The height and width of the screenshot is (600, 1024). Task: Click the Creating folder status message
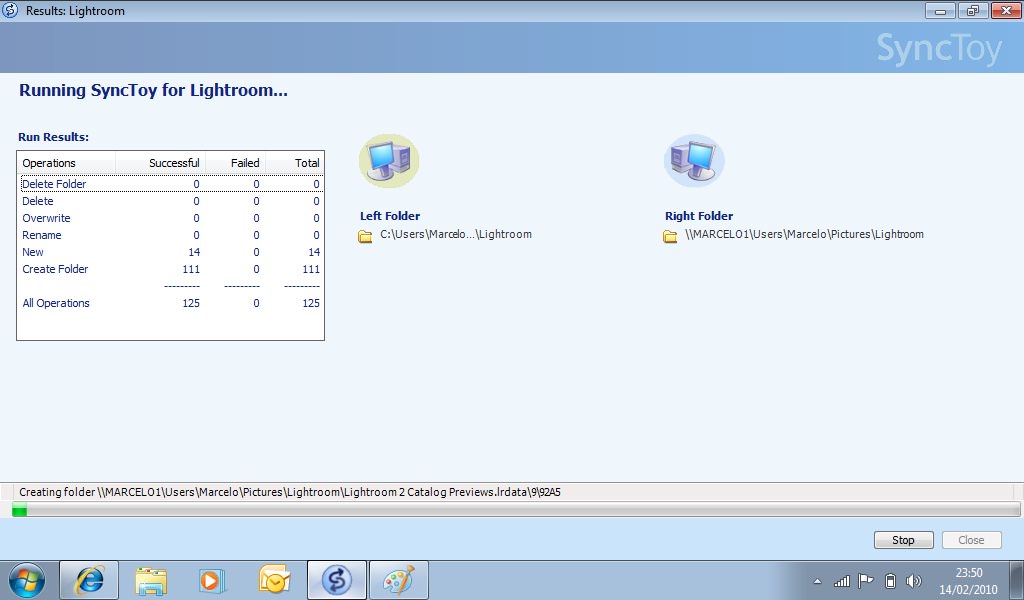[289, 492]
